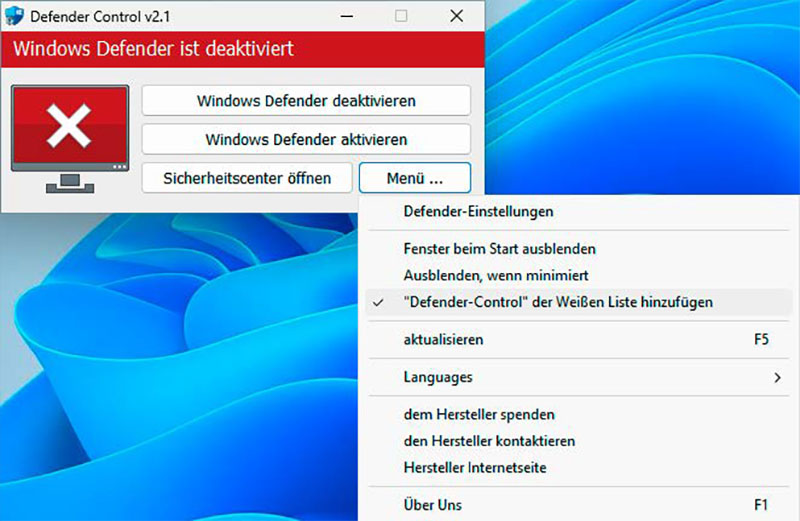The height and width of the screenshot is (521, 800).
Task: Select 'Über Uns' menu item
Action: (579, 505)
